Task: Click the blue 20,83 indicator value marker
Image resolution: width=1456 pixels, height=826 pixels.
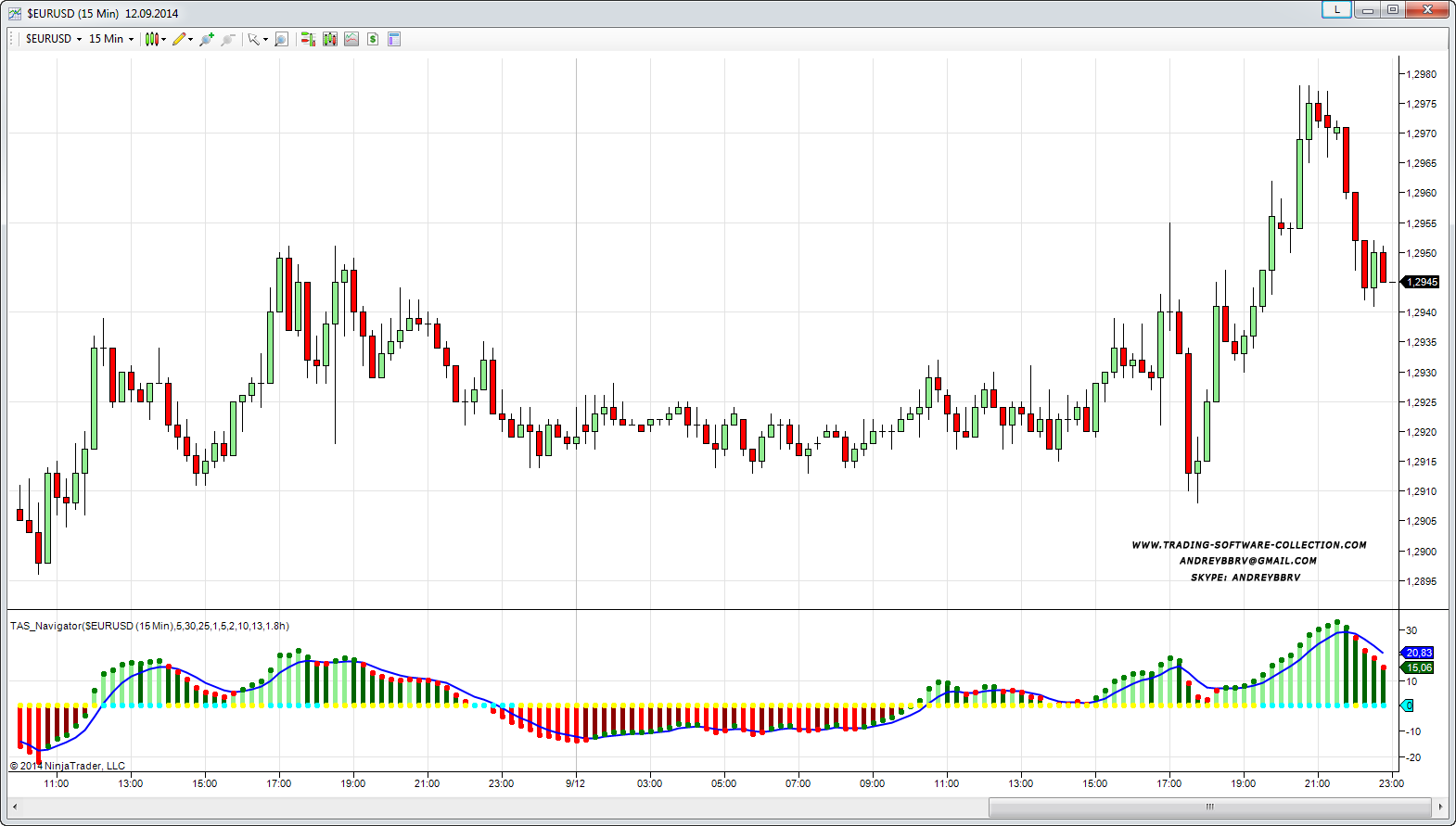Action: pyautogui.click(x=1418, y=653)
